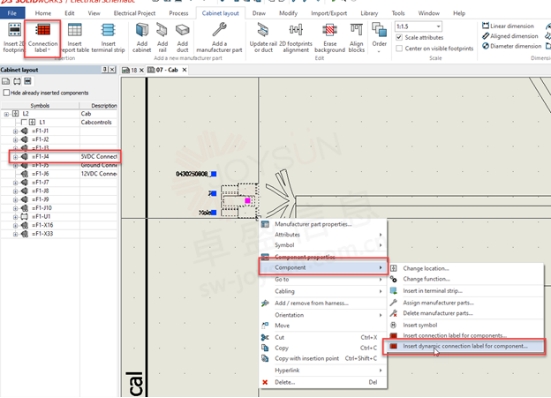The width and height of the screenshot is (551, 398).
Task: Uncheck the Scale attributes checkbox
Action: click(399, 37)
